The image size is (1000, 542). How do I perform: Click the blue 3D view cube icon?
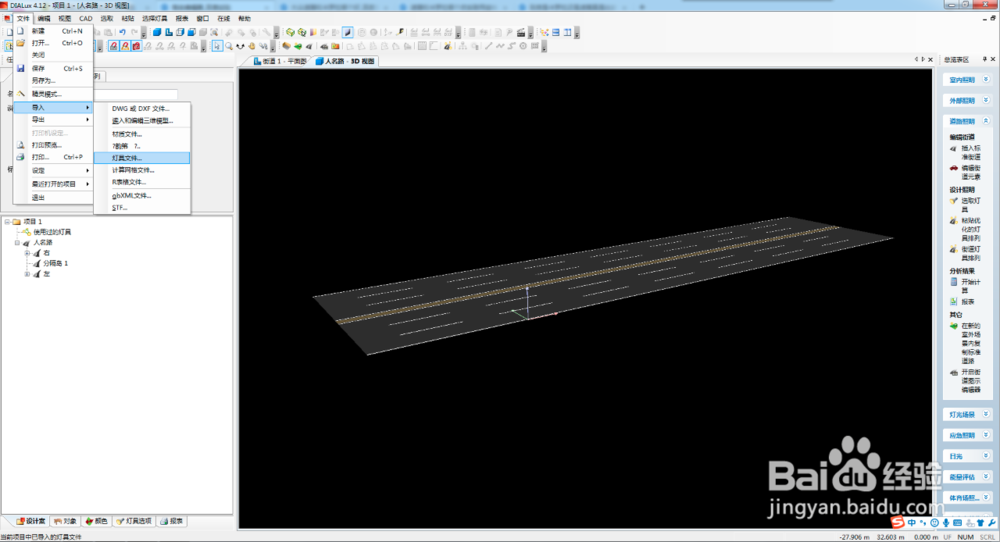[156, 33]
